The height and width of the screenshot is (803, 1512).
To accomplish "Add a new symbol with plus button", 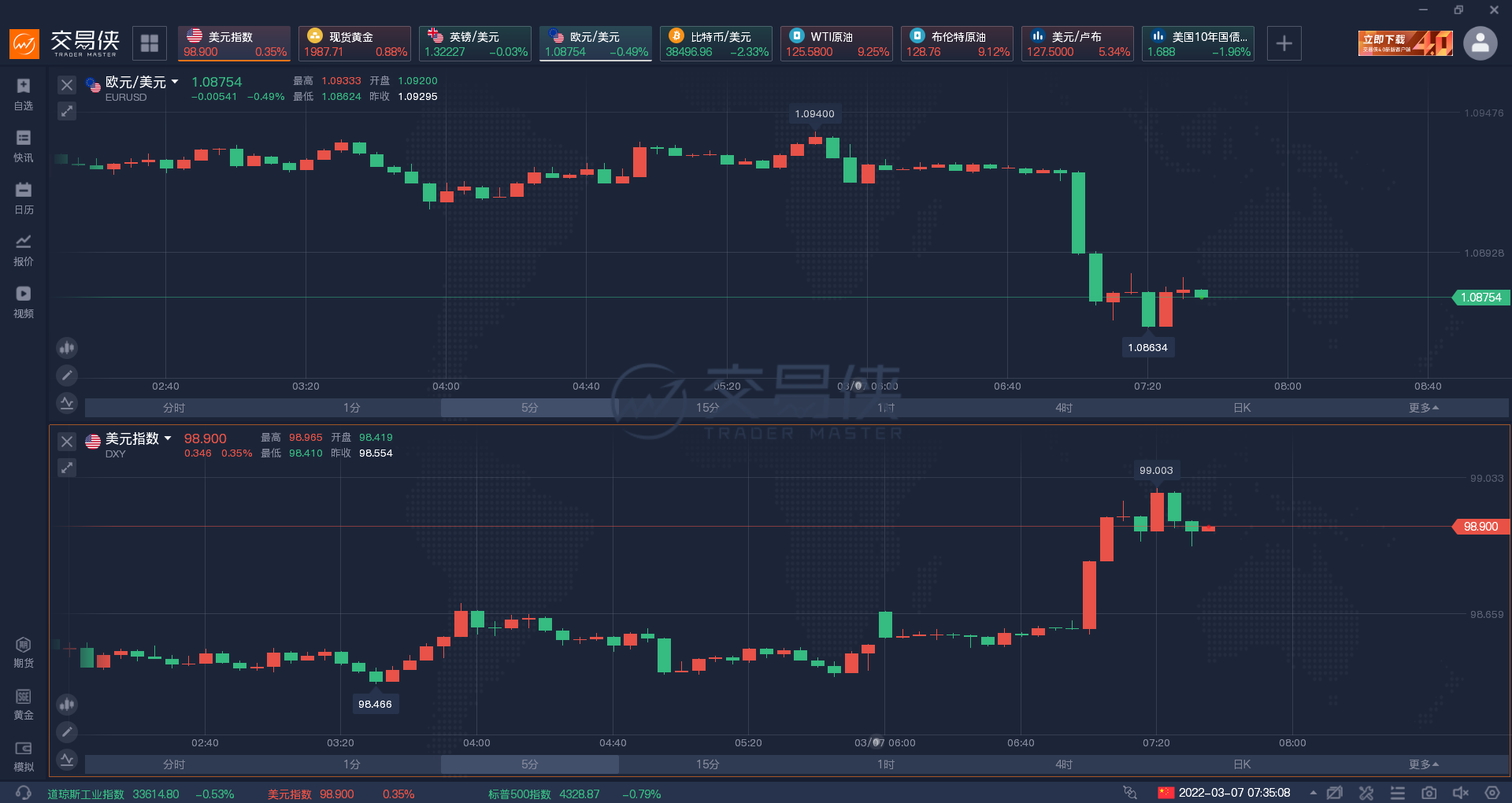I will 1284,43.
